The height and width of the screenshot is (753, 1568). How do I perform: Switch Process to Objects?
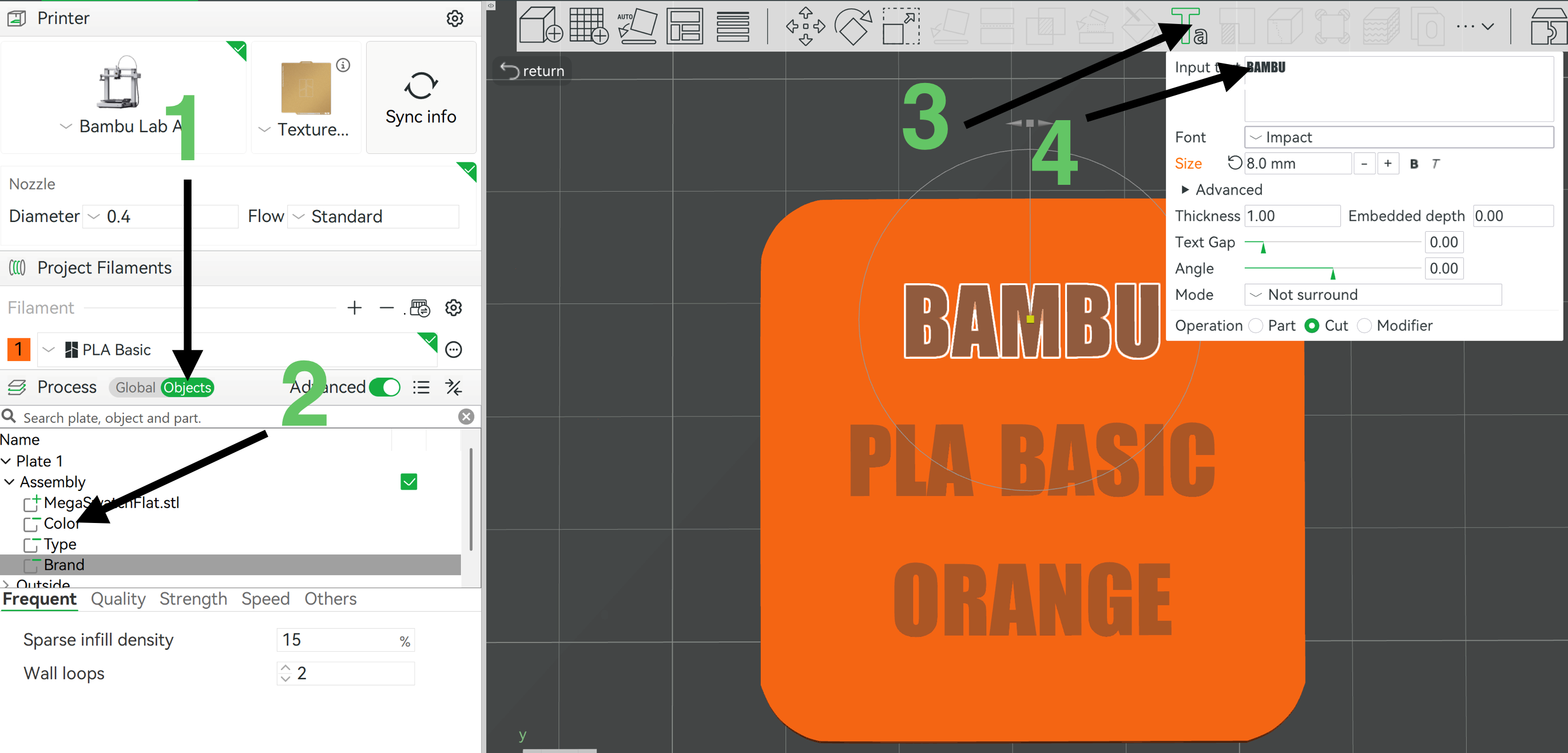pos(187,387)
